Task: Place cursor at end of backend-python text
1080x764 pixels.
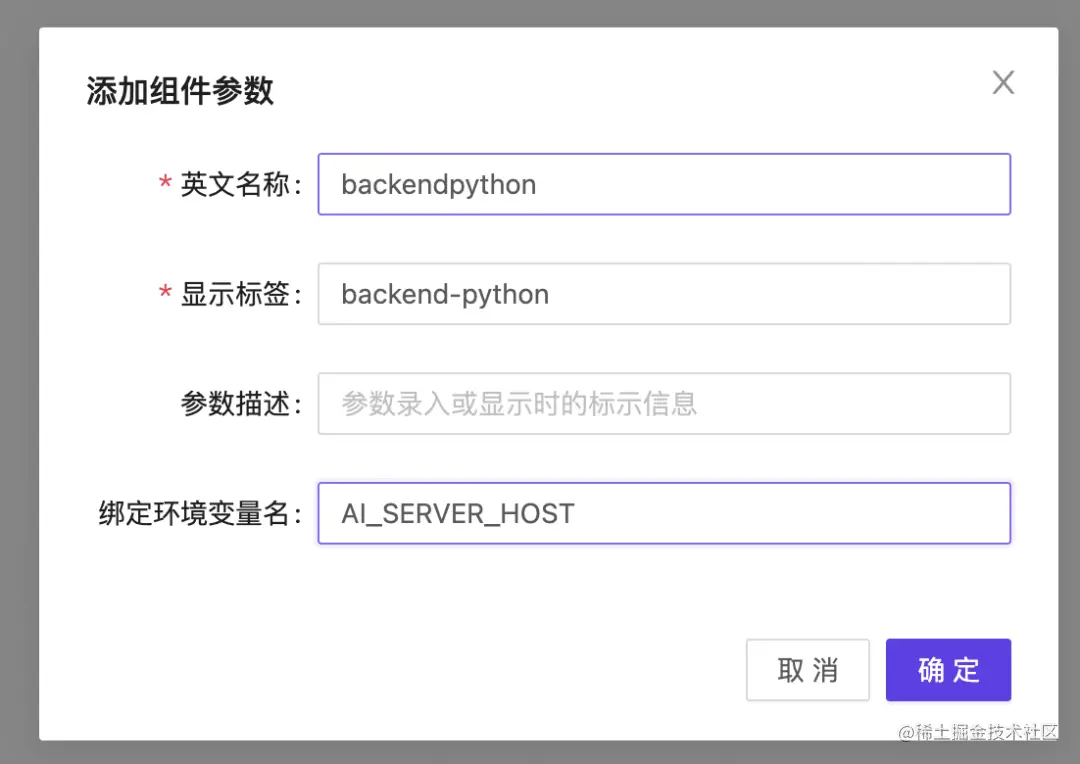Action: point(551,294)
